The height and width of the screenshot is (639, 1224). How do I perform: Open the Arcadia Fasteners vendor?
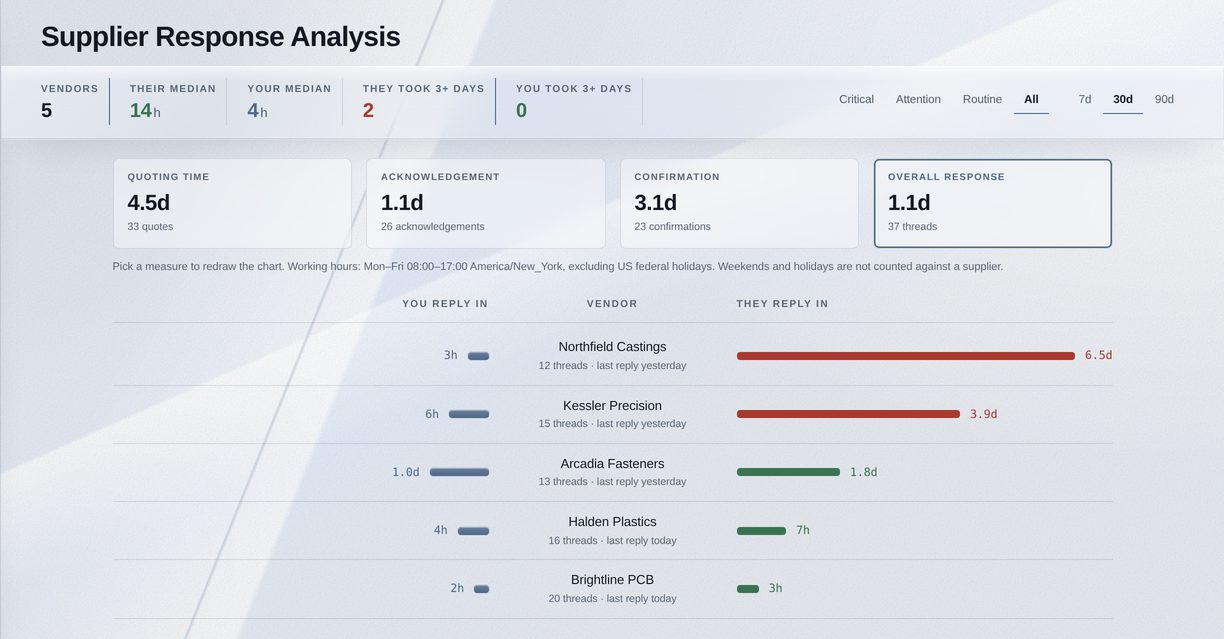coord(612,463)
